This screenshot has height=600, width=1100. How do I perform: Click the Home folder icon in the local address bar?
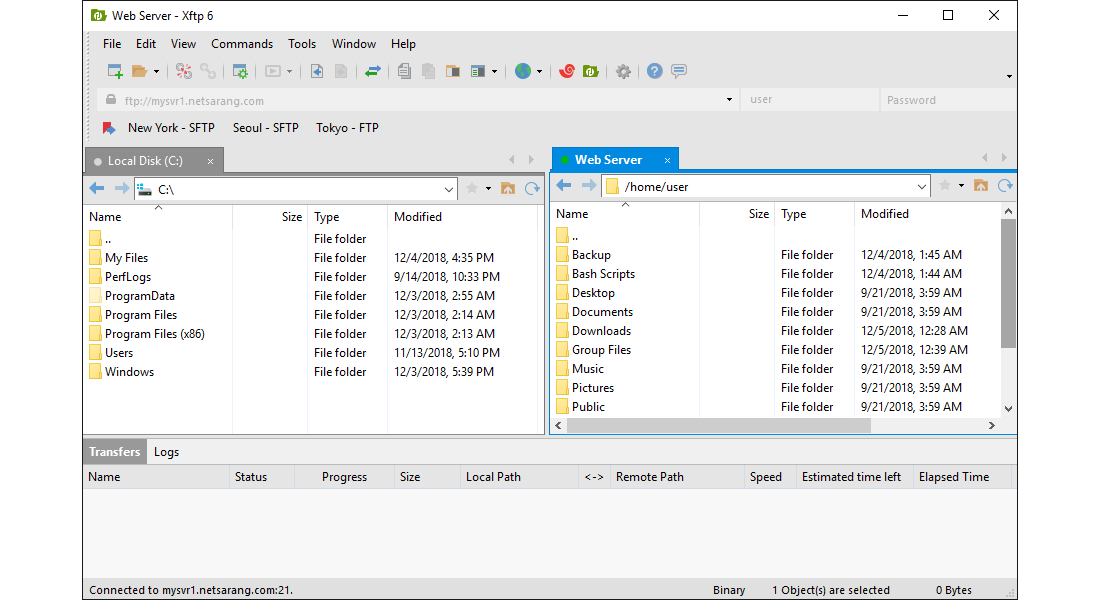coord(508,185)
